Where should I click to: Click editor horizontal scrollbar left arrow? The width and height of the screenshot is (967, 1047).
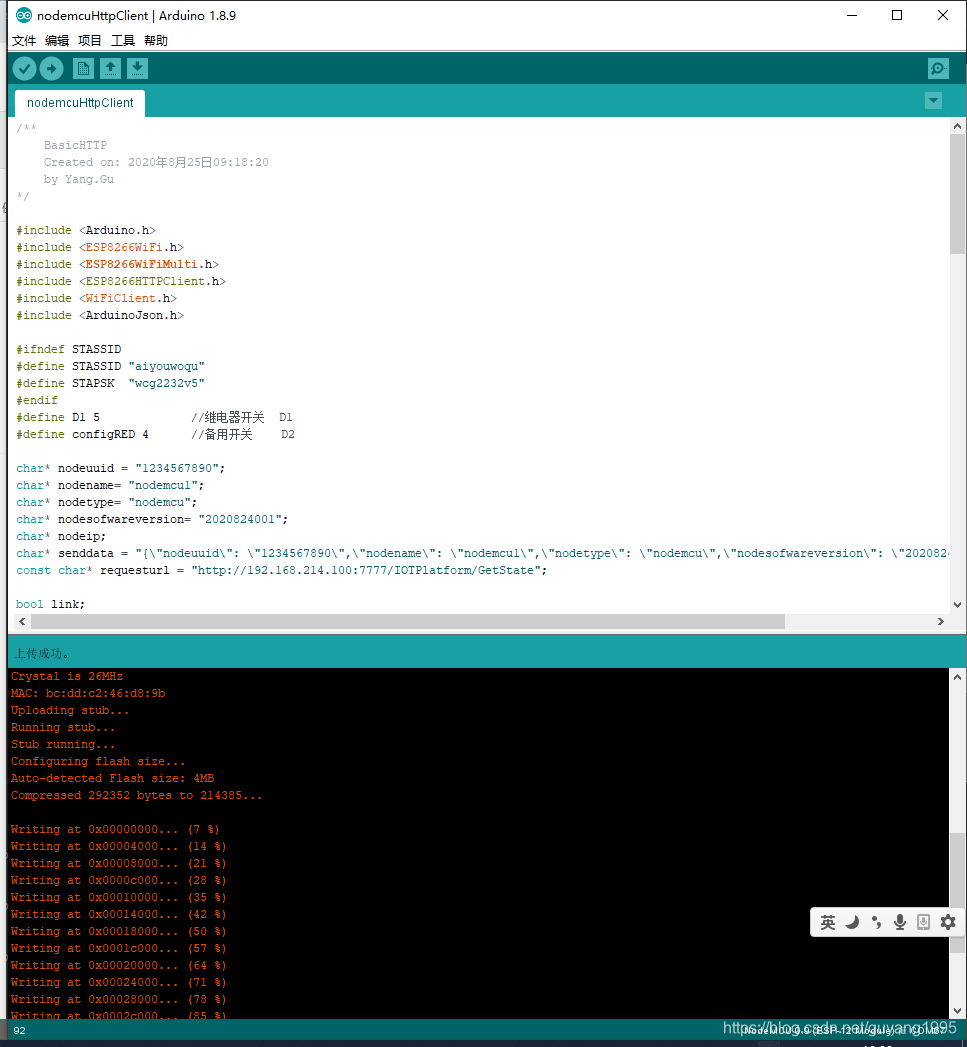pyautogui.click(x=23, y=622)
